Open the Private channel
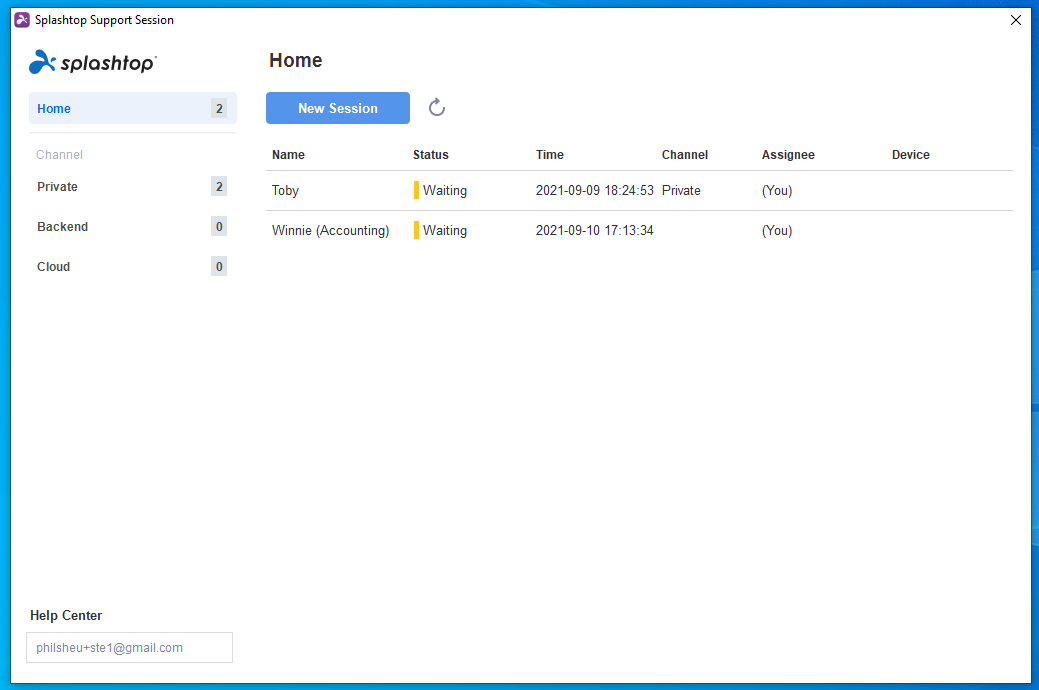 (133, 186)
